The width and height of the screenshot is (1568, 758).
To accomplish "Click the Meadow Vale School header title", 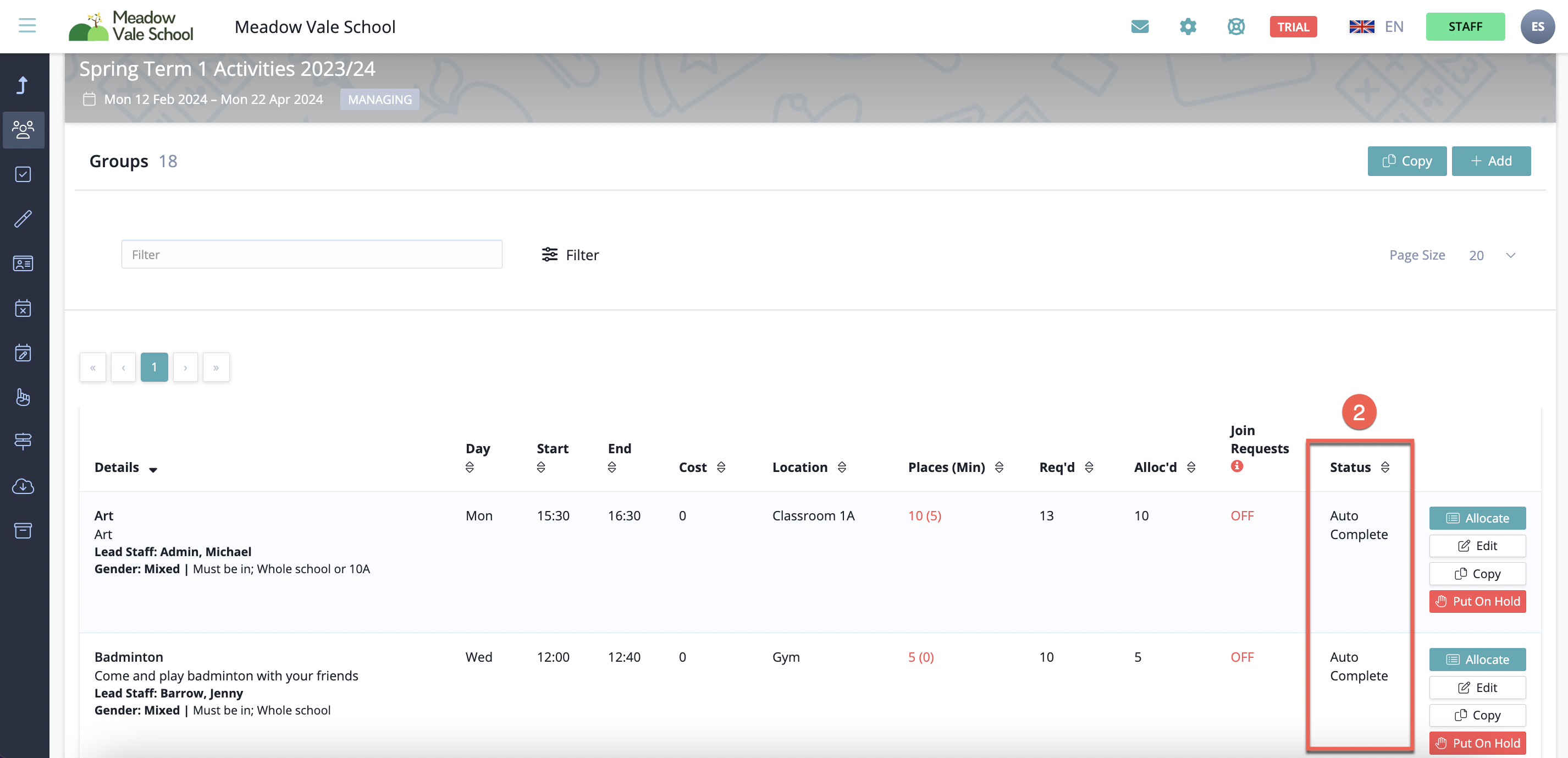I will pyautogui.click(x=314, y=27).
